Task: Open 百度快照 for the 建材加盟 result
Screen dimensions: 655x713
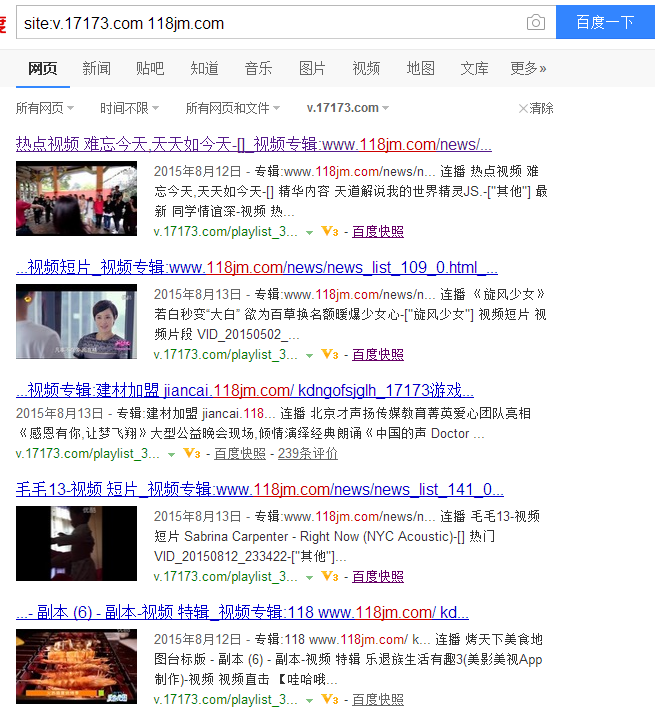Action: click(x=240, y=453)
